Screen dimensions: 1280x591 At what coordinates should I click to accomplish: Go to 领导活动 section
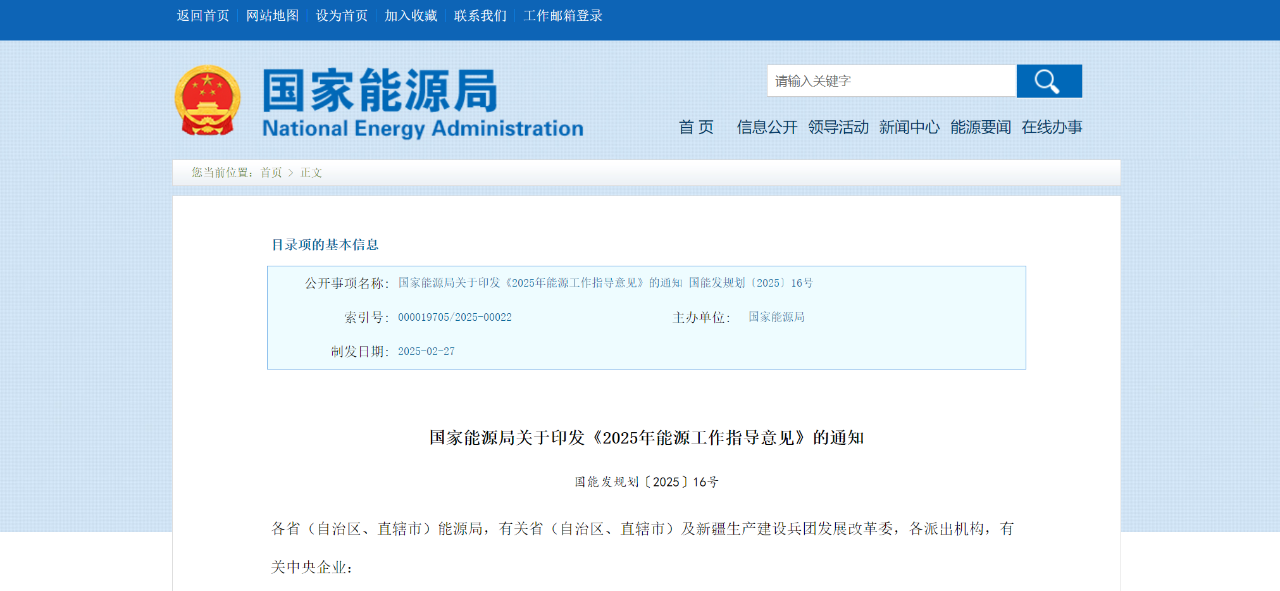[838, 127]
